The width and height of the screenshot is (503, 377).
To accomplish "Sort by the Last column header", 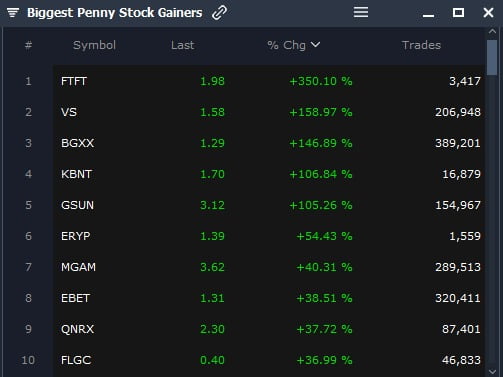I will (x=182, y=45).
